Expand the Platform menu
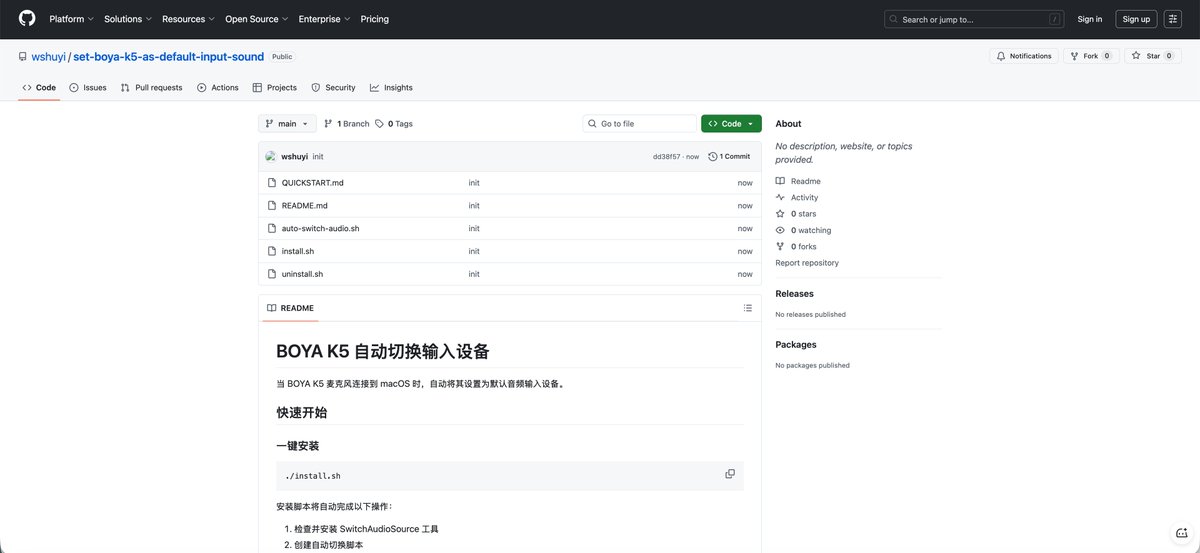Viewport: 1200px width, 553px height. click(71, 19)
